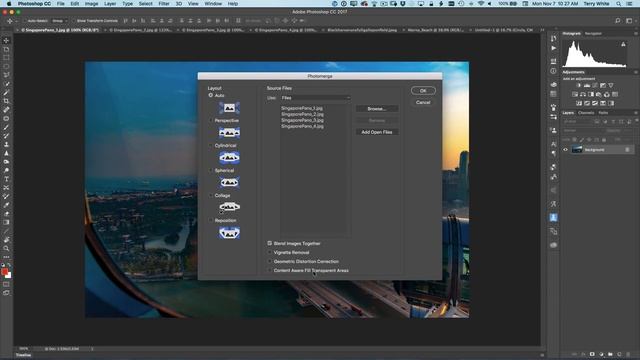Screen dimensions: 640x360
Task: Click Cancel in Photomerge dialog
Action: [423, 102]
